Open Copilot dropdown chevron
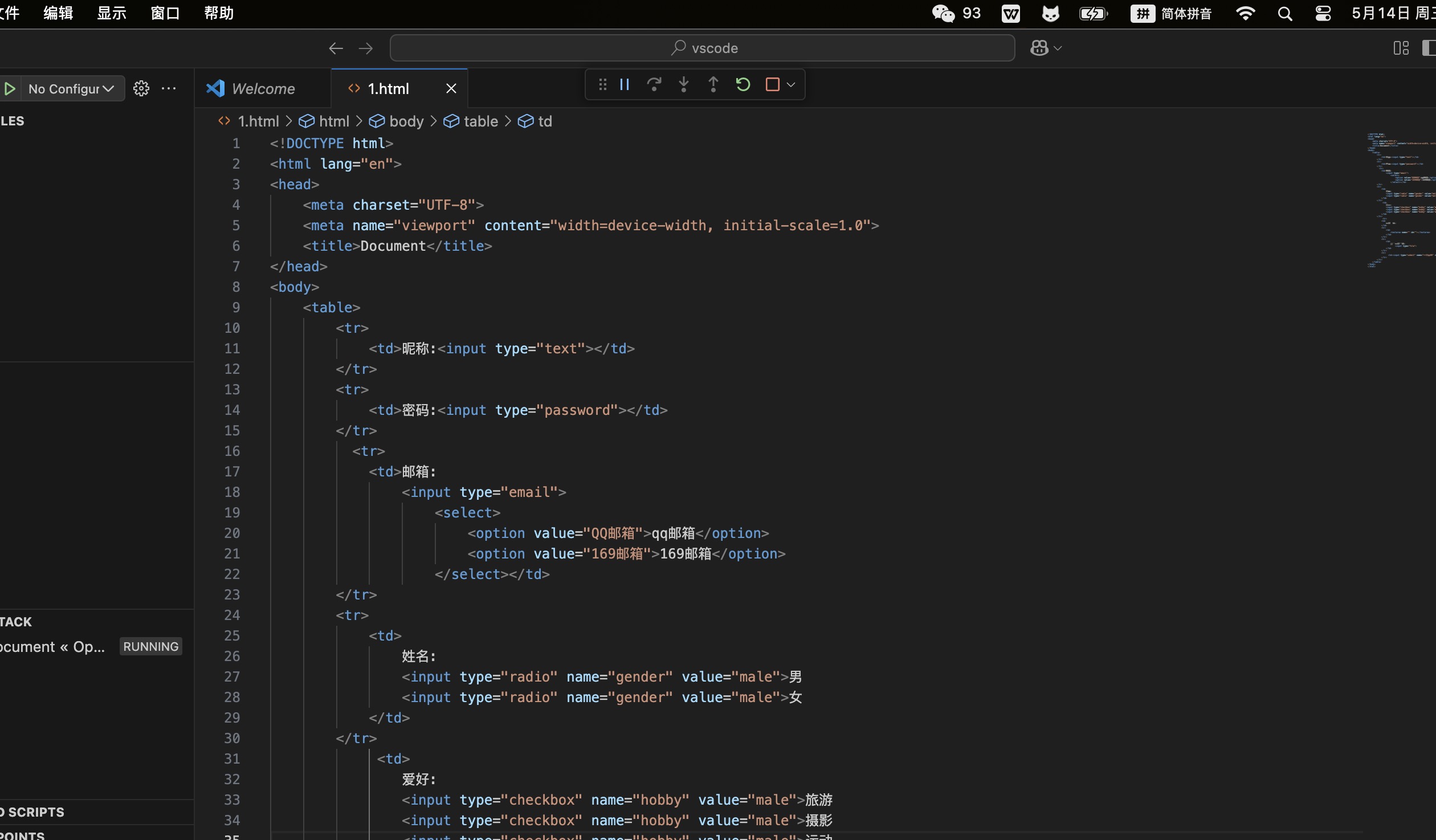Viewport: 1436px width, 840px height. tap(1058, 48)
